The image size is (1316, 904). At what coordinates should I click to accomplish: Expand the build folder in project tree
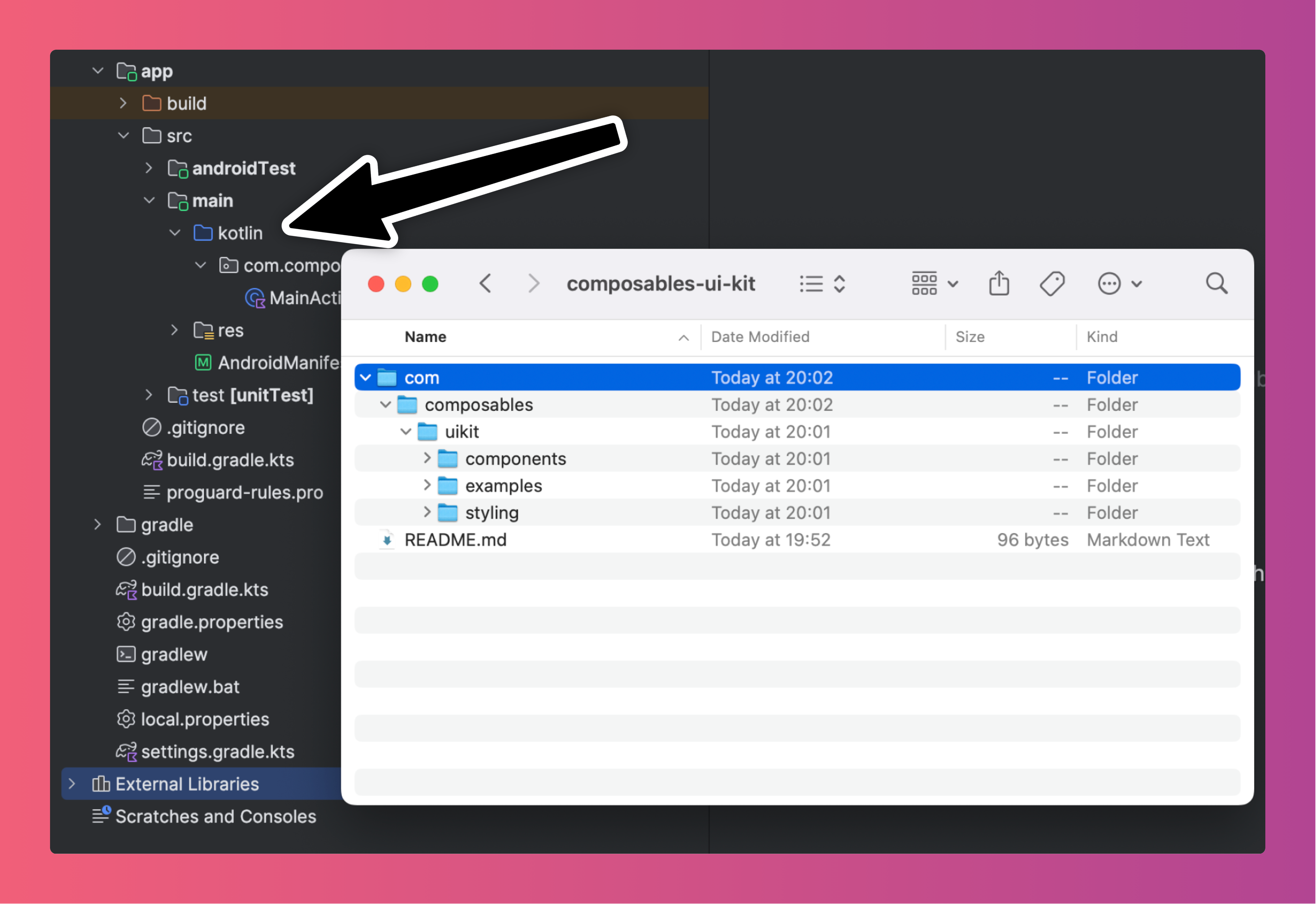tap(123, 103)
